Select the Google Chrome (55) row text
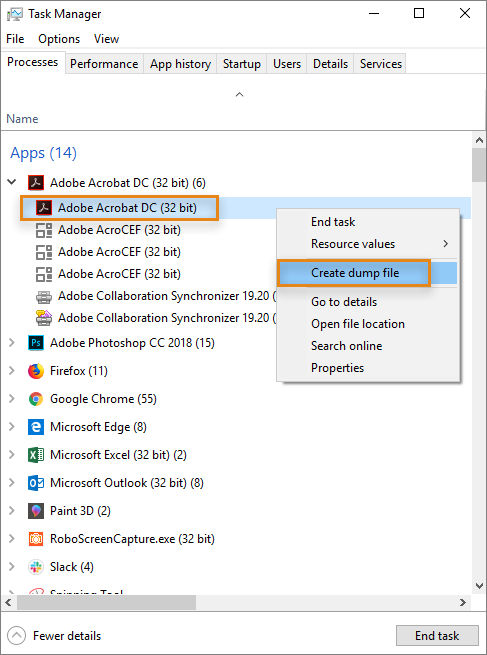 click(104, 399)
